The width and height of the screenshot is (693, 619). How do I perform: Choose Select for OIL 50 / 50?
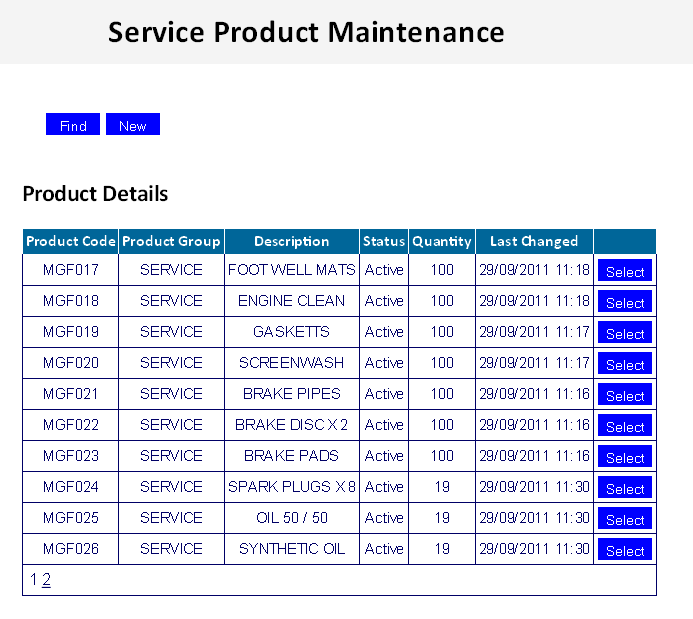[624, 518]
